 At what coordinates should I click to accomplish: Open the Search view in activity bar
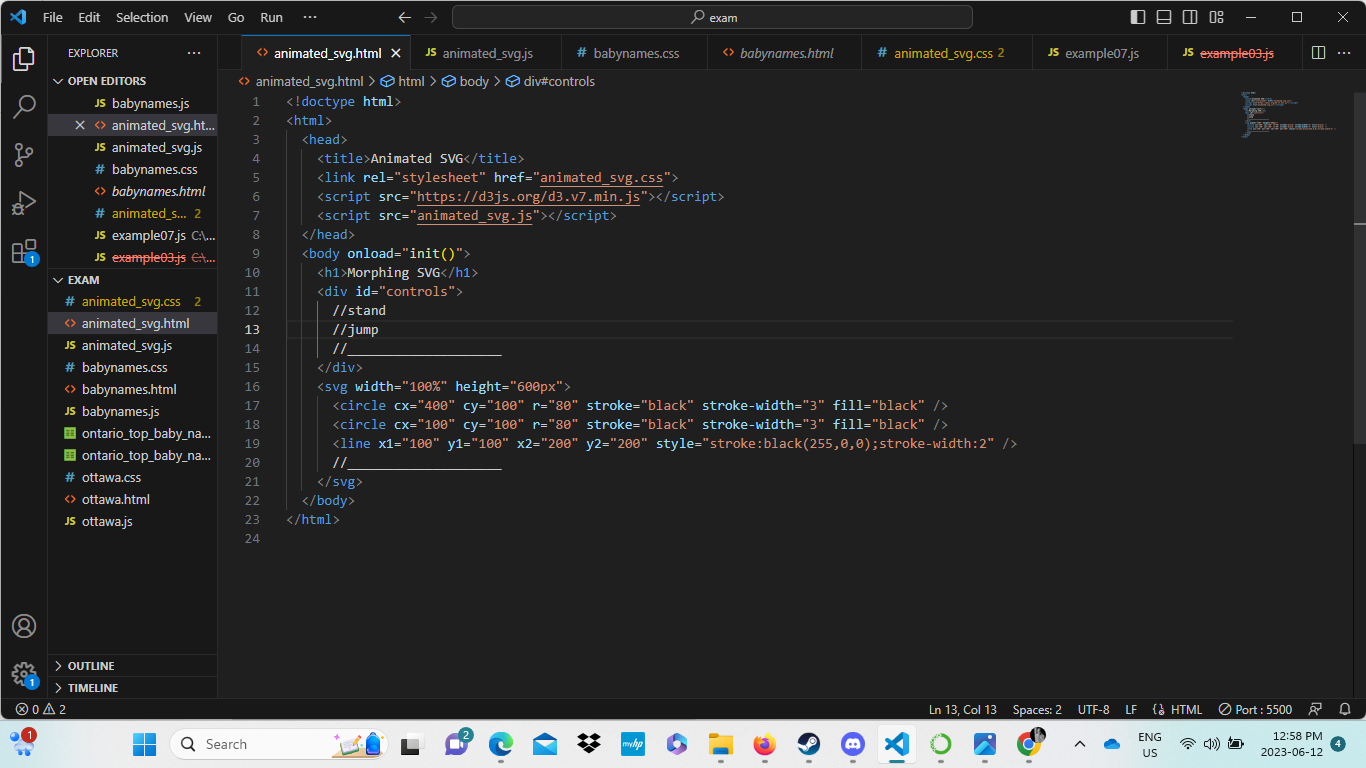tap(24, 106)
